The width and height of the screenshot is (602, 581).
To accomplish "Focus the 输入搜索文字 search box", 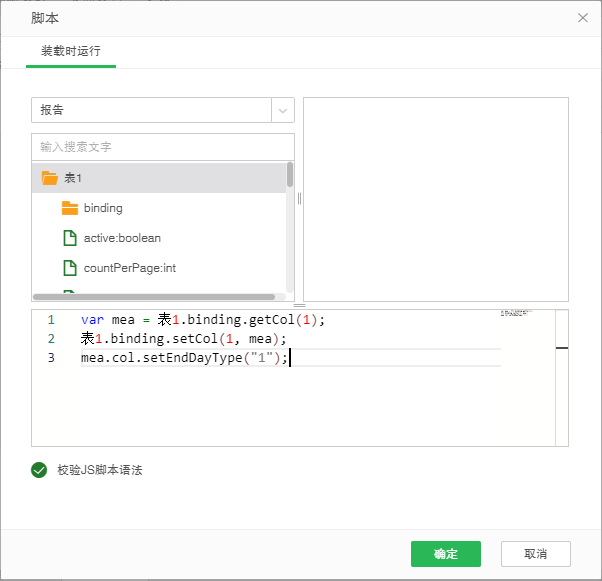I will pos(160,147).
